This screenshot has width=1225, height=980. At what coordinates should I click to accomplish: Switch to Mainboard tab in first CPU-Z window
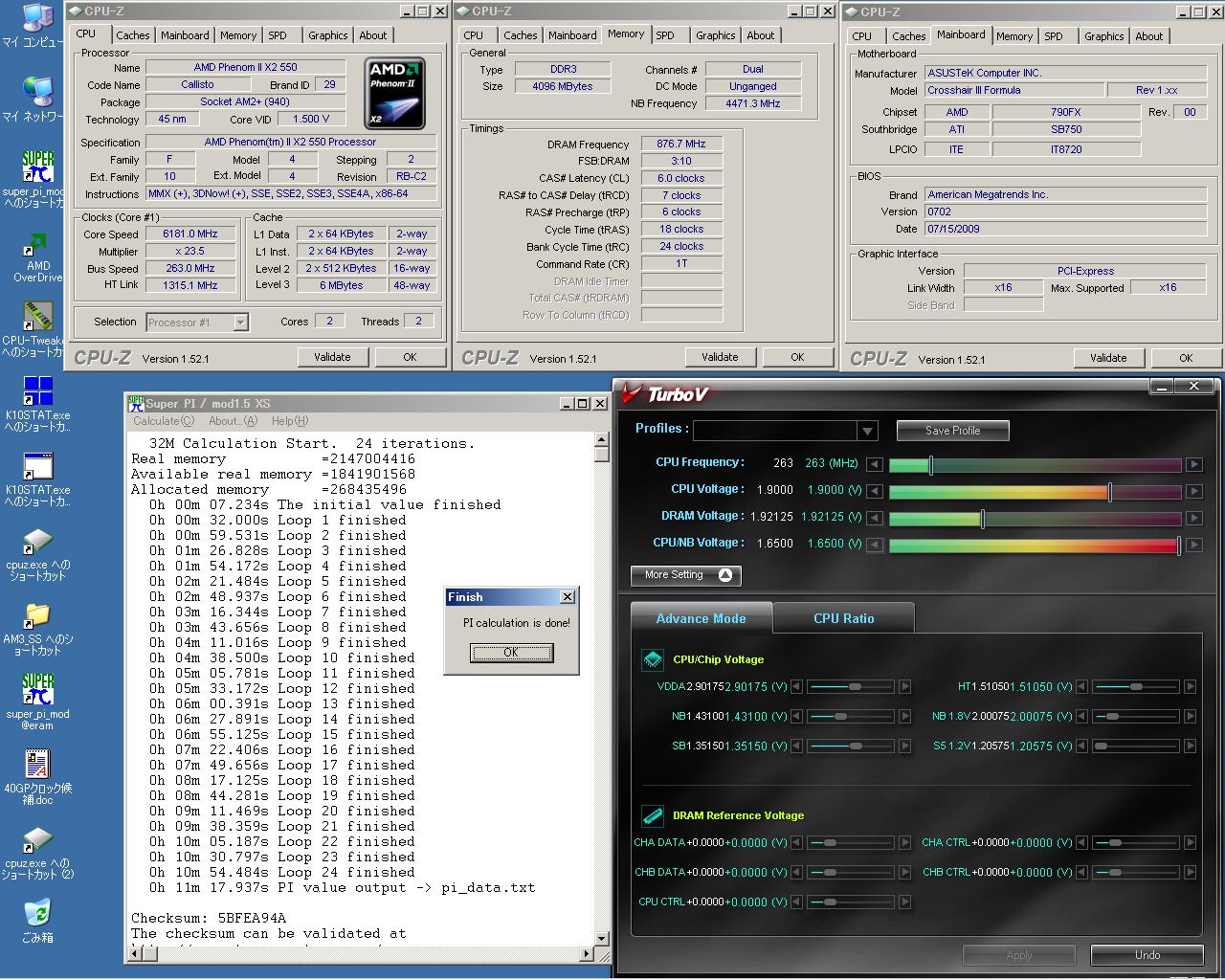185,35
